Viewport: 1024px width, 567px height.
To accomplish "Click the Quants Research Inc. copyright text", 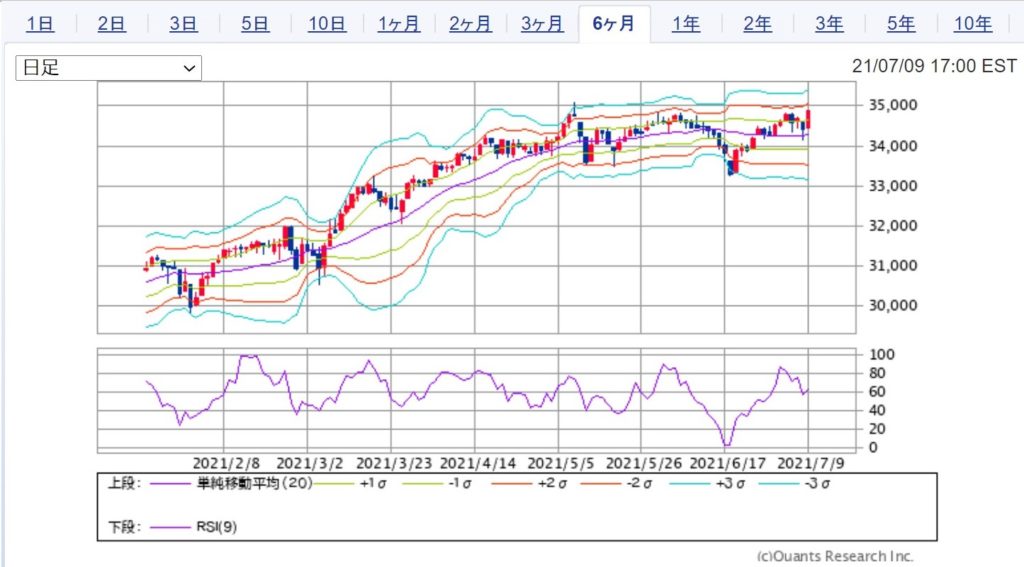I will point(835,557).
